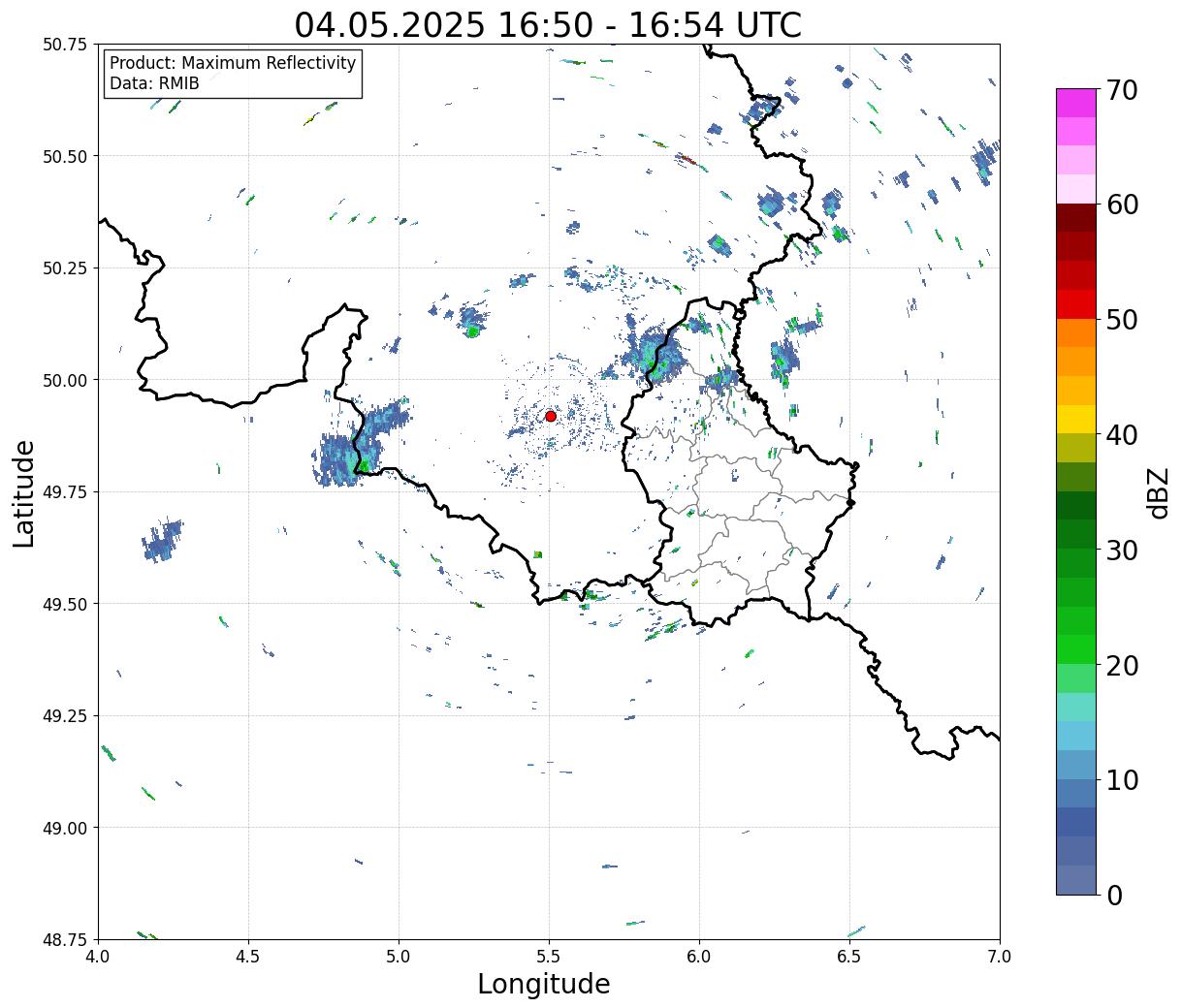Click the bright green 20 dBZ swatch
The width and height of the screenshot is (1182, 1008).
coord(1076,649)
